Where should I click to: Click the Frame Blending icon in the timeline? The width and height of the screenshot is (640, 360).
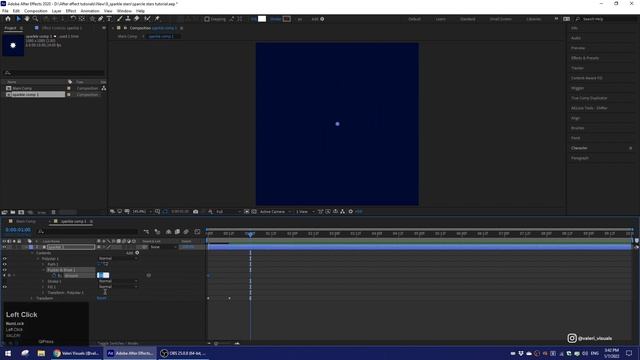177,232
